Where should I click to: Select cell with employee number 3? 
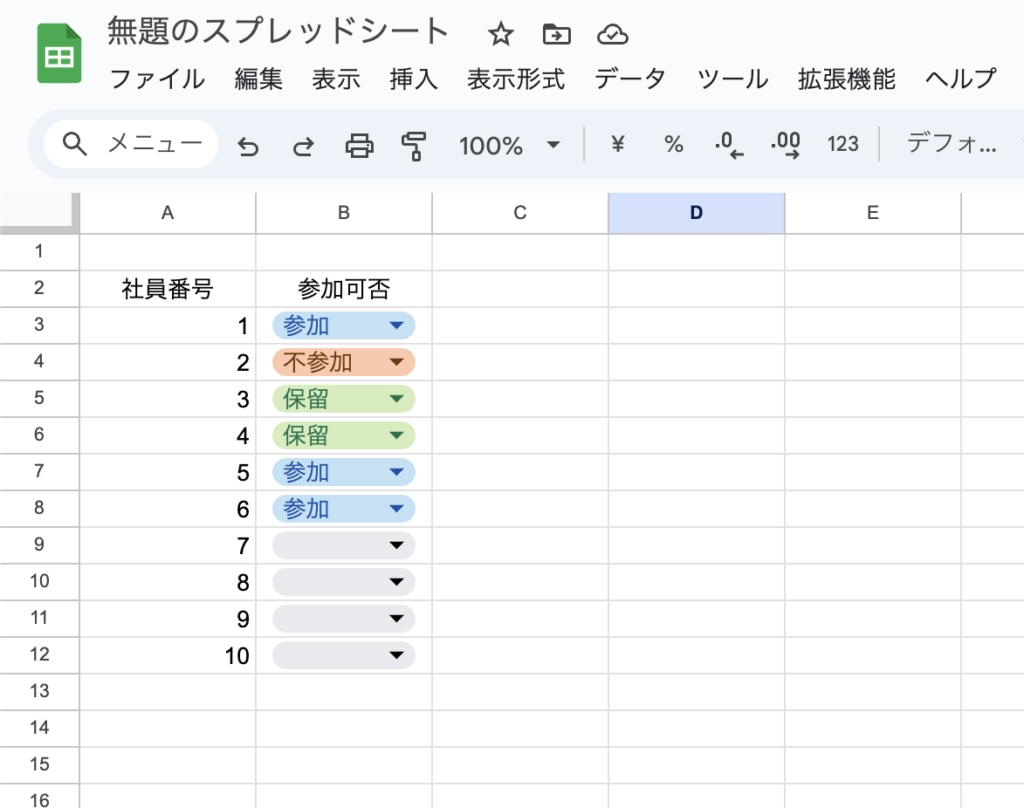pos(168,398)
